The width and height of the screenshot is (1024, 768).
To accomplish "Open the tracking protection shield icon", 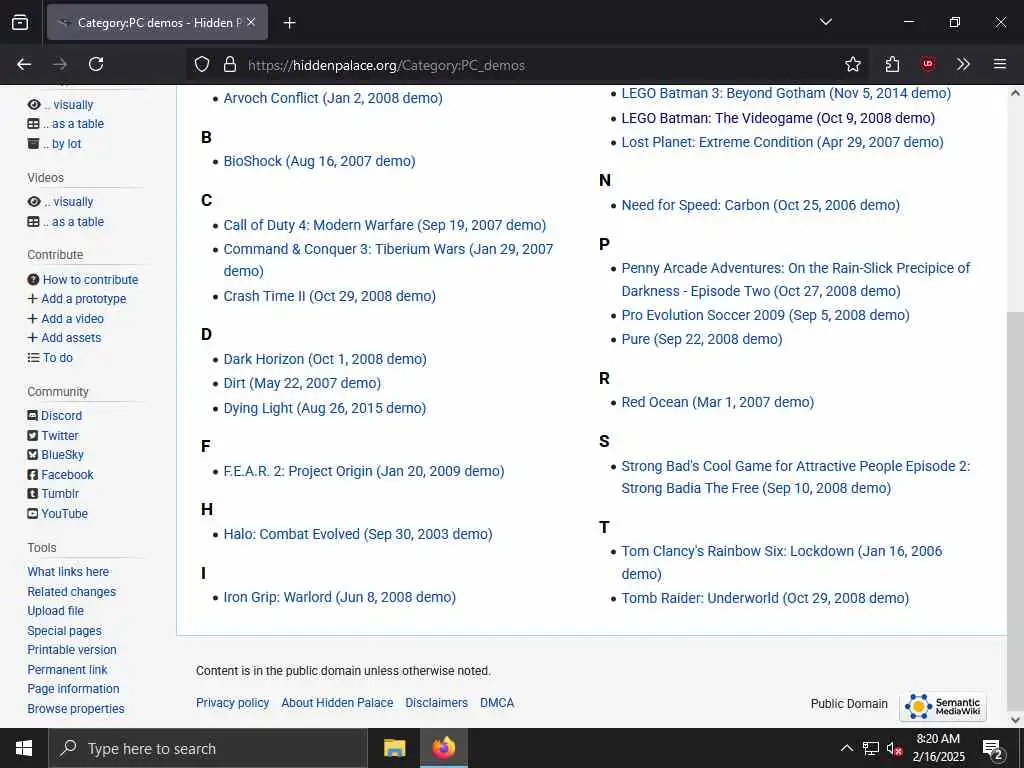I will click(x=202, y=64).
